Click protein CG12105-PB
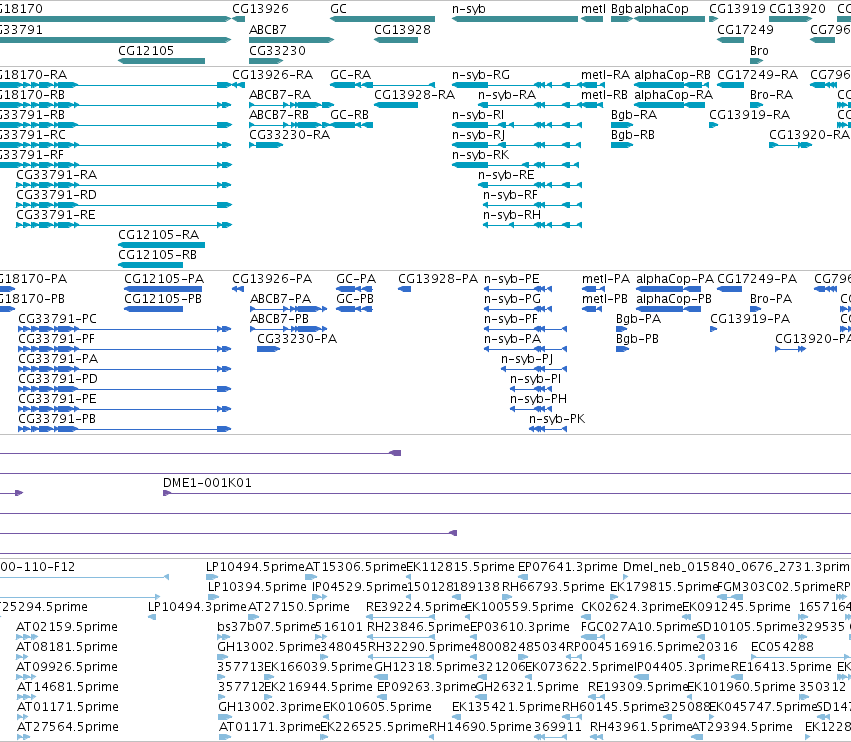This screenshot has width=851, height=742. pyautogui.click(x=163, y=299)
